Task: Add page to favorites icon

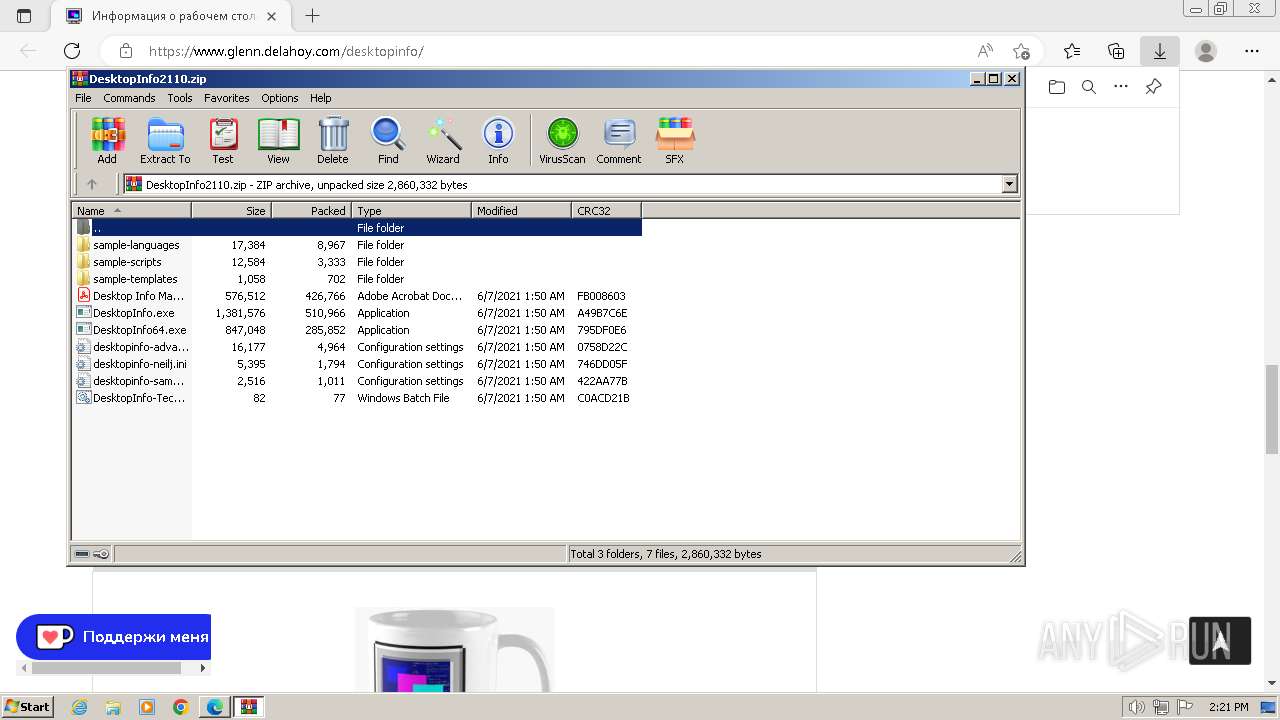Action: coord(1021,51)
